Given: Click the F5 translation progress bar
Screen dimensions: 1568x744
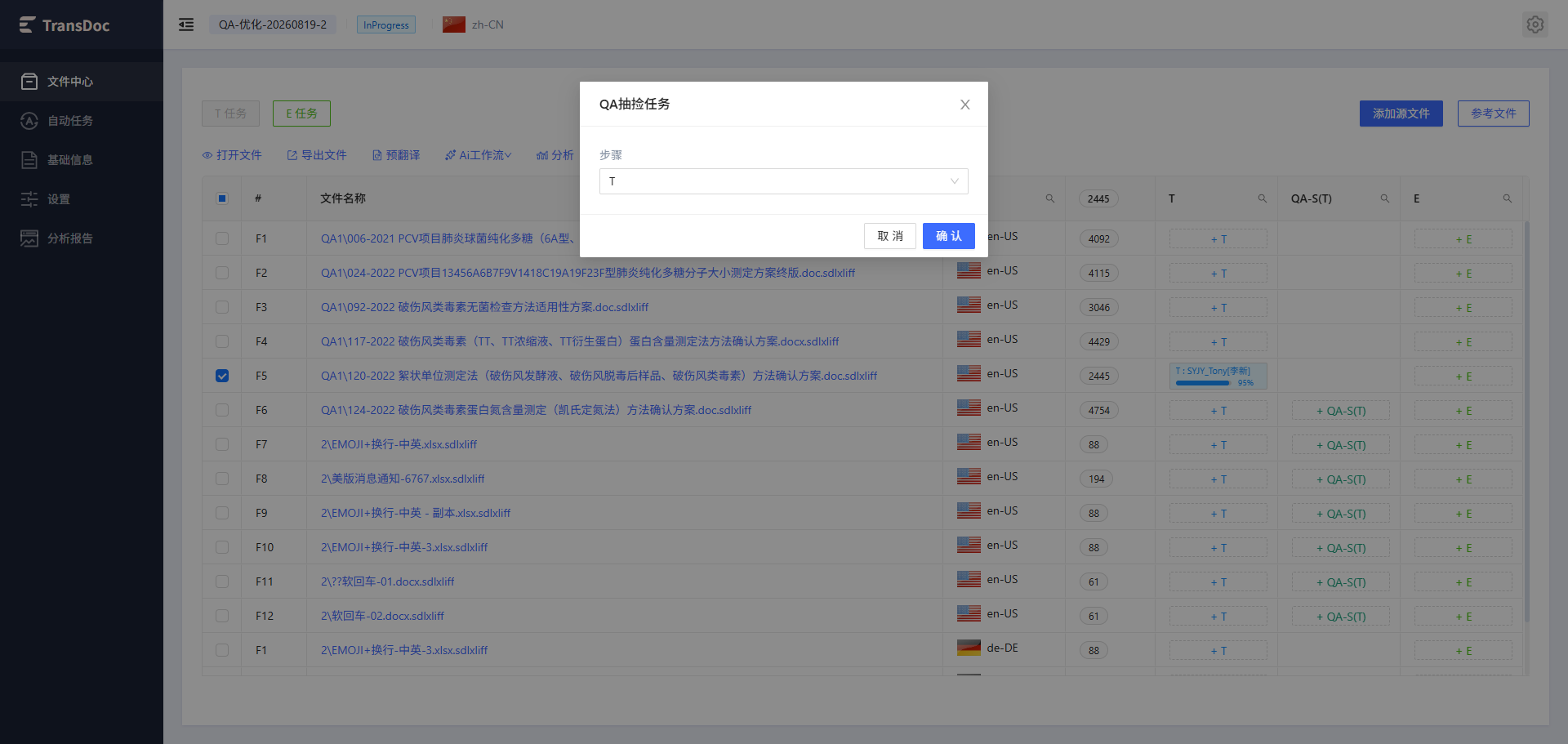Looking at the screenshot, I should [1218, 376].
